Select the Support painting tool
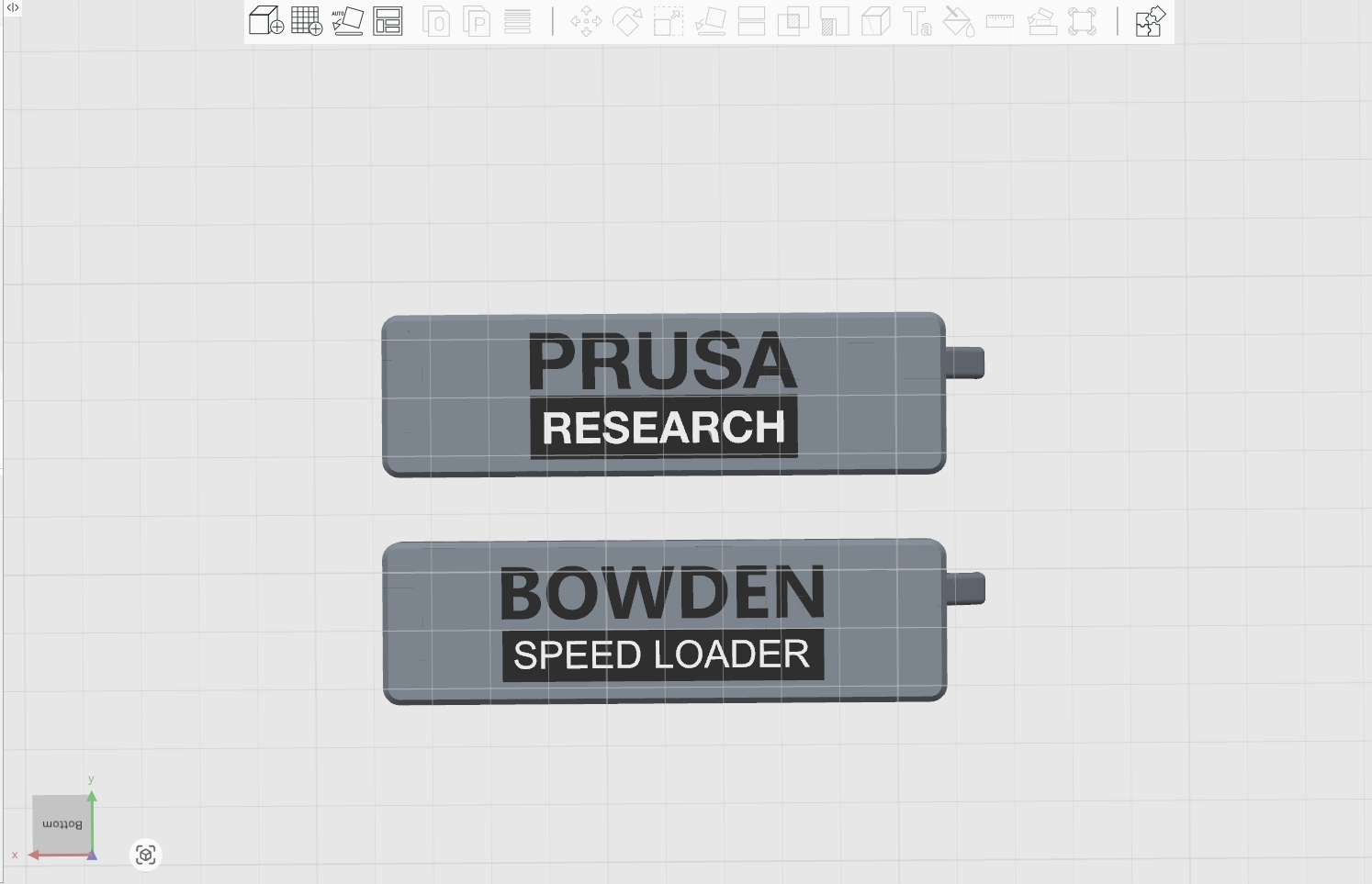Viewport: 1372px width, 884px height. [x=834, y=21]
